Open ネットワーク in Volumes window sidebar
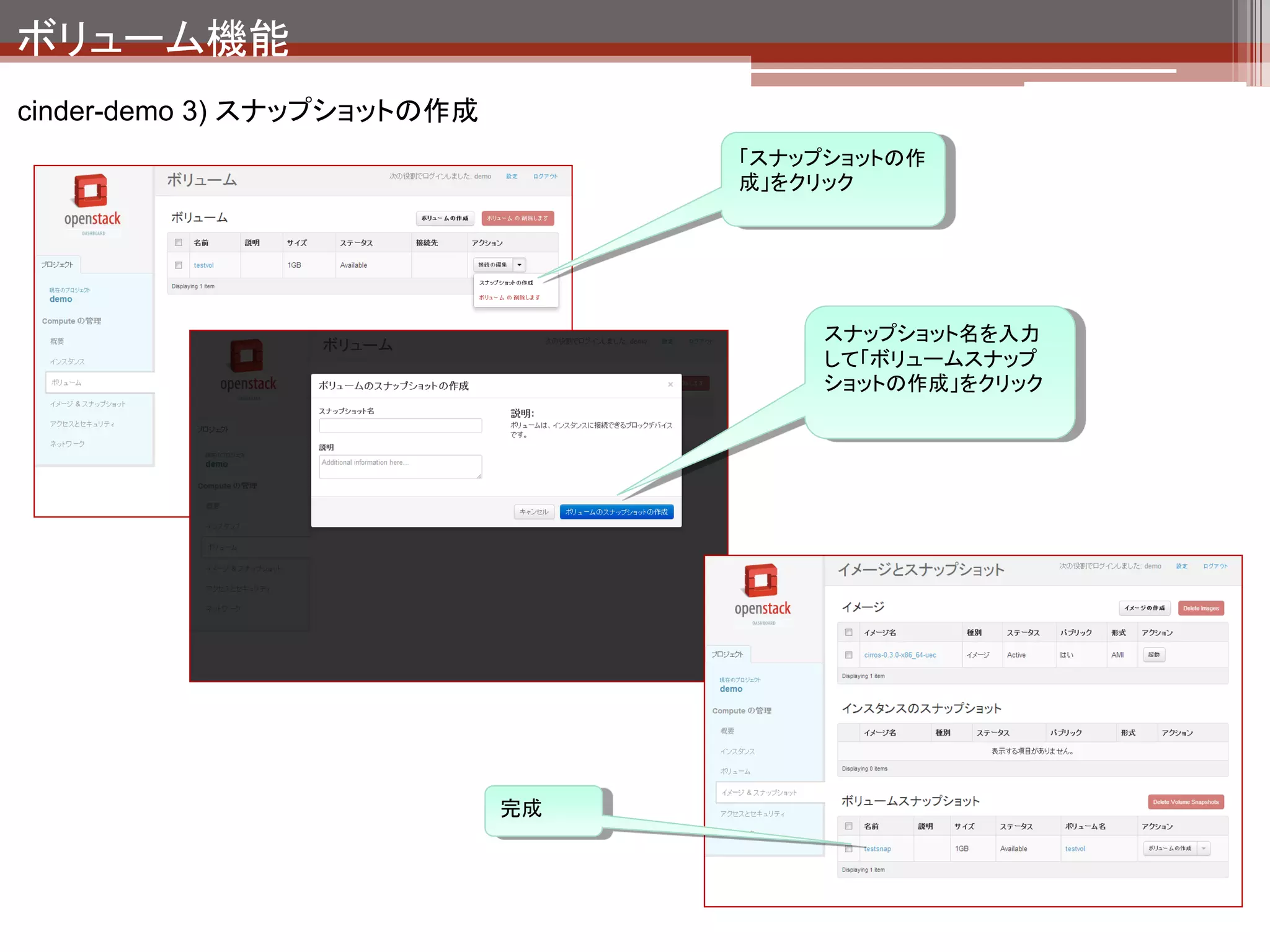Viewport: 1270px width, 952px height. pos(67,444)
